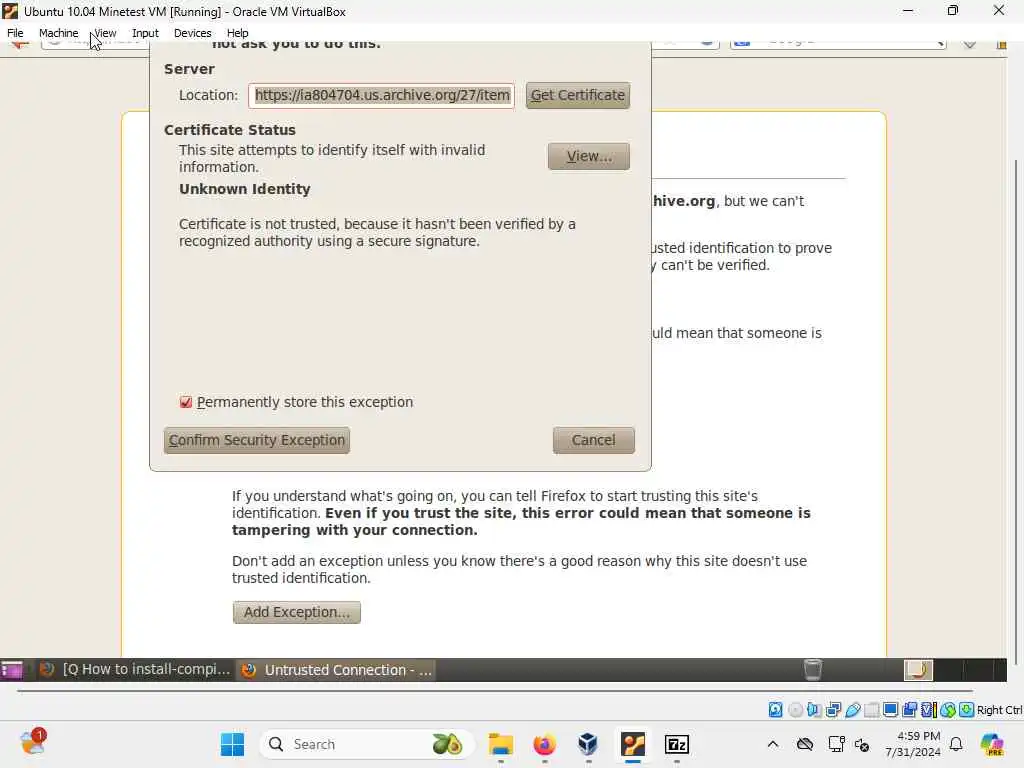Open the View menu

click(x=105, y=33)
